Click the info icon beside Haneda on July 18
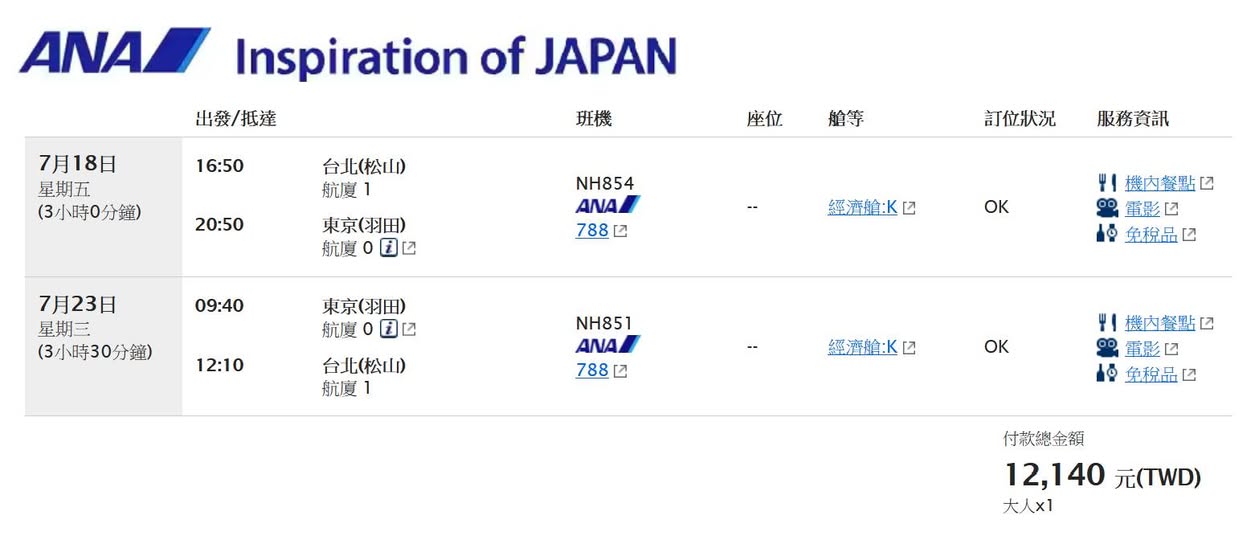Screen dimensions: 1259x540 coord(389,248)
